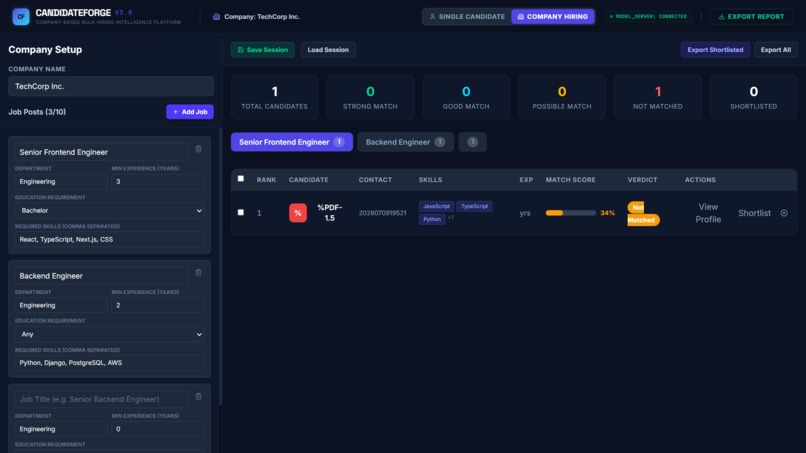Edit the Backend Engineer title field
The width and height of the screenshot is (806, 453).
101,276
